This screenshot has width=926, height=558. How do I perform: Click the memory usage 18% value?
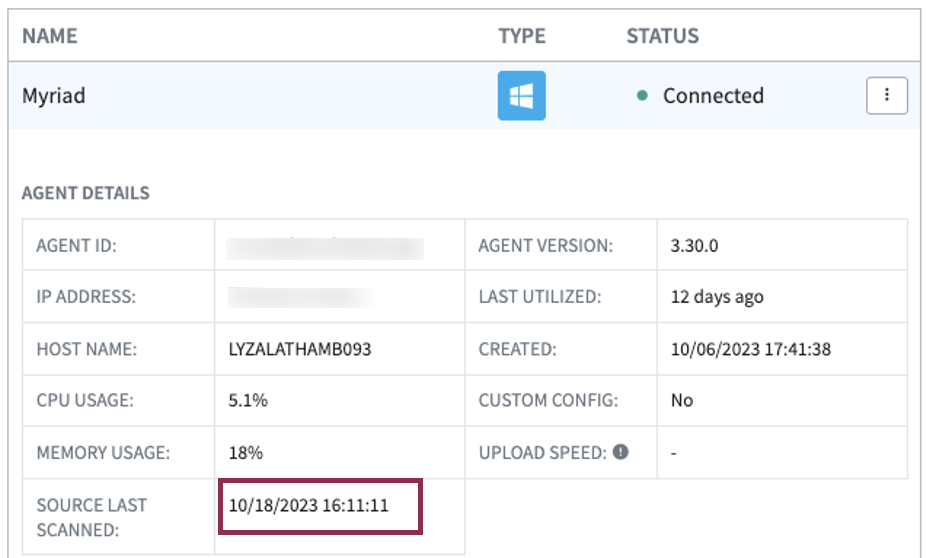pyautogui.click(x=245, y=452)
